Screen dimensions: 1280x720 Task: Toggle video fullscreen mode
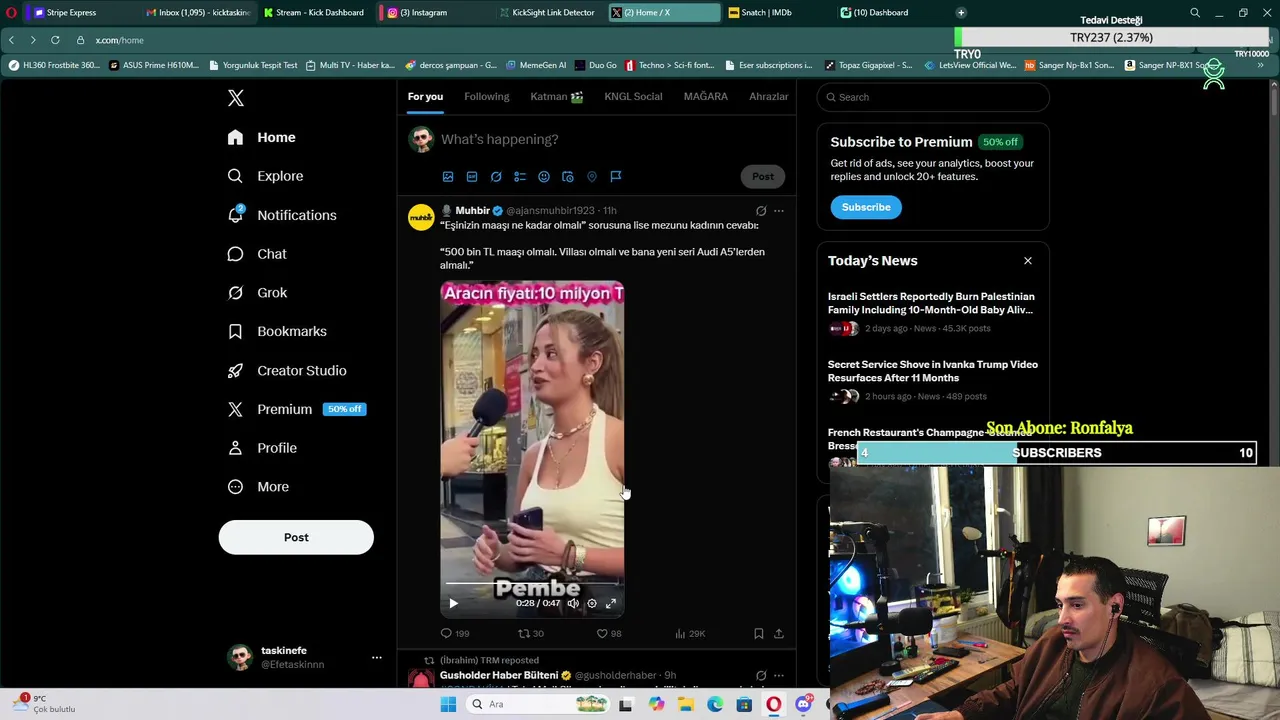611,603
